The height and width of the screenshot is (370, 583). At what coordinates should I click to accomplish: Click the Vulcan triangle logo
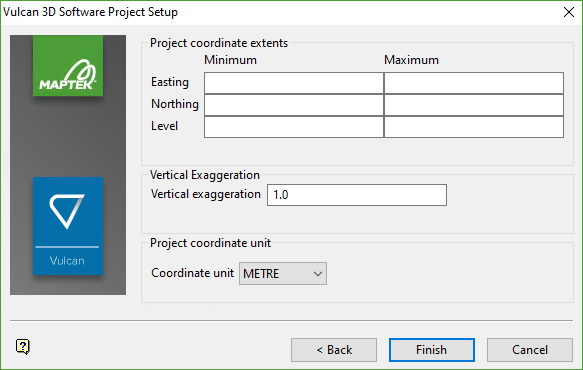point(67,211)
